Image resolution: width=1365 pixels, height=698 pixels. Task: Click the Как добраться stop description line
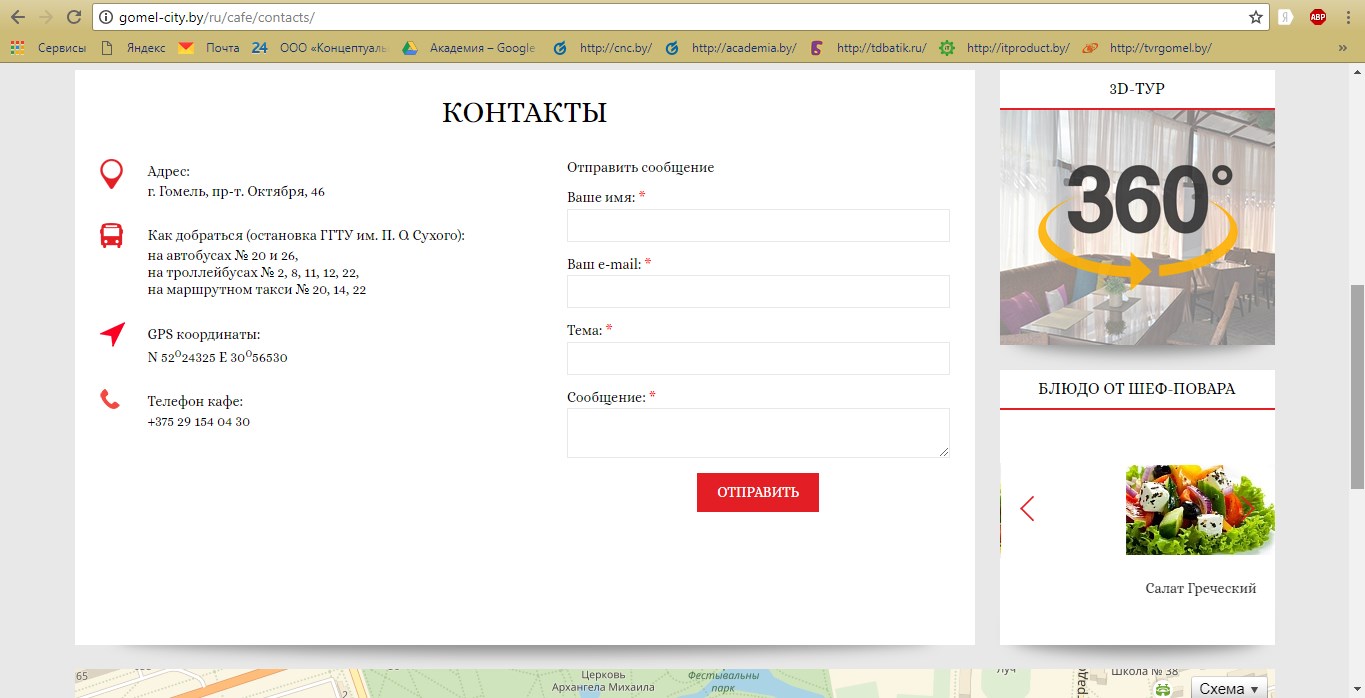306,236
